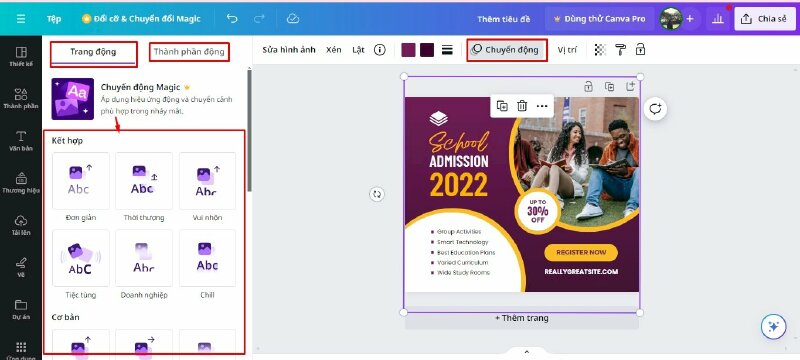Click REGISTER NOW button in design
This screenshot has height=360, width=800.
point(581,252)
